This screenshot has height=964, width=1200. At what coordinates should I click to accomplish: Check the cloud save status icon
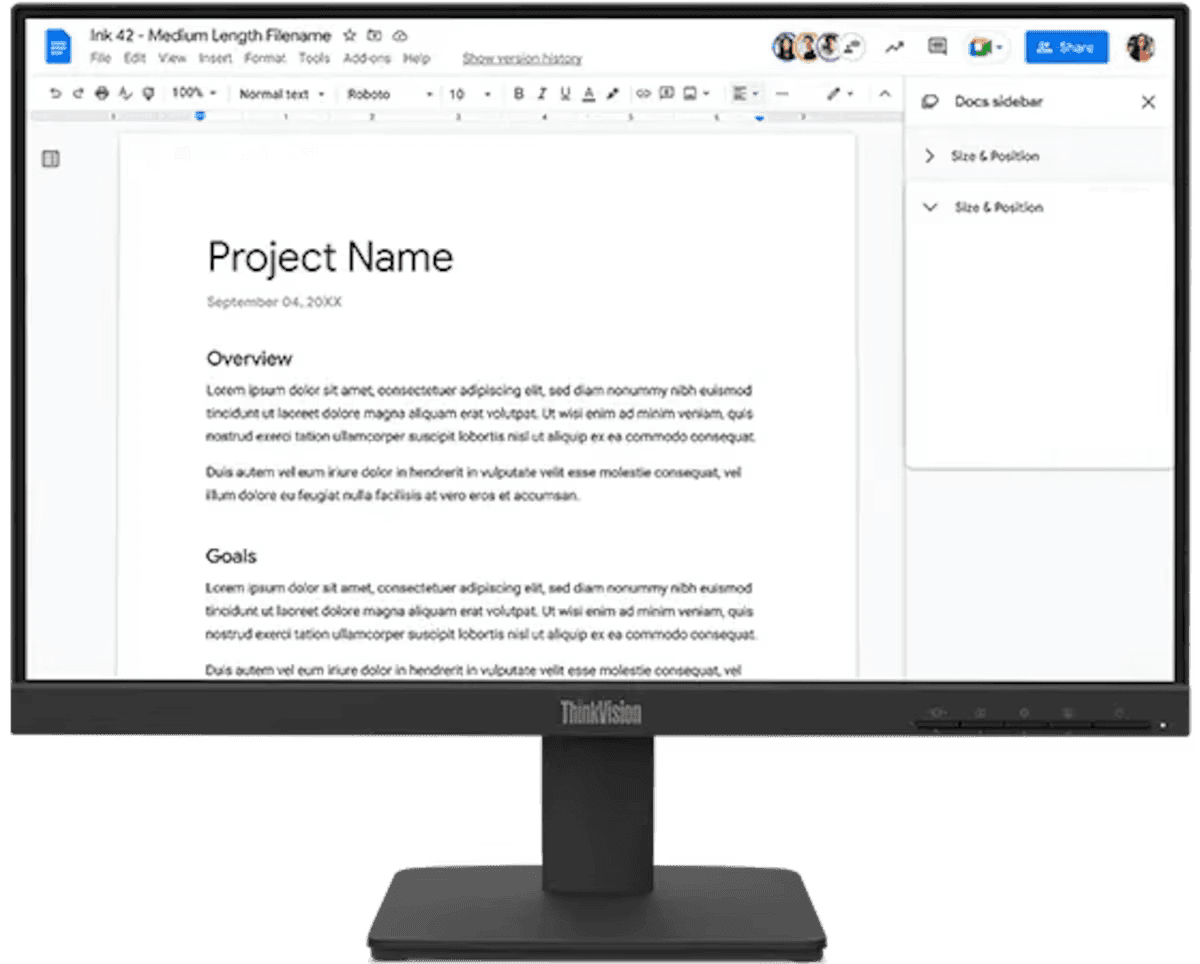(400, 35)
